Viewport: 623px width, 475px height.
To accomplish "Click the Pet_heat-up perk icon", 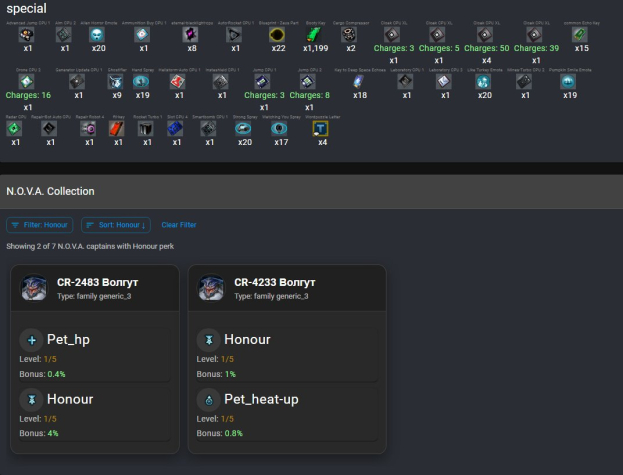I will [207, 399].
